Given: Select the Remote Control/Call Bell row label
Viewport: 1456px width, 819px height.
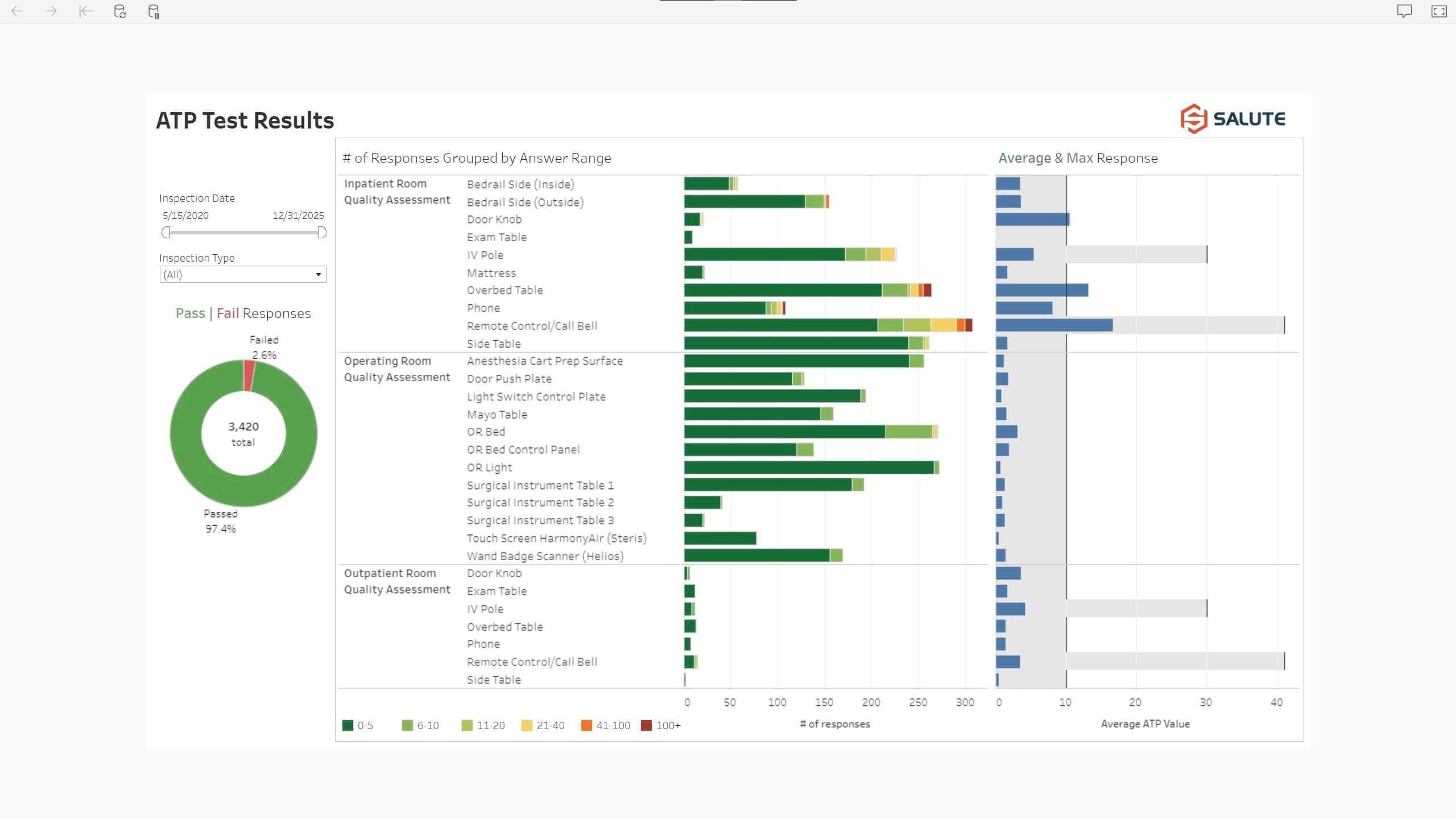Looking at the screenshot, I should click(532, 326).
